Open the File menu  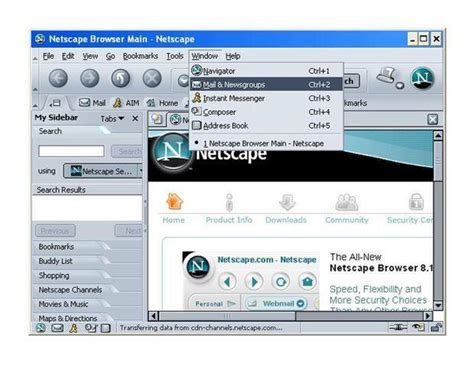pos(48,56)
